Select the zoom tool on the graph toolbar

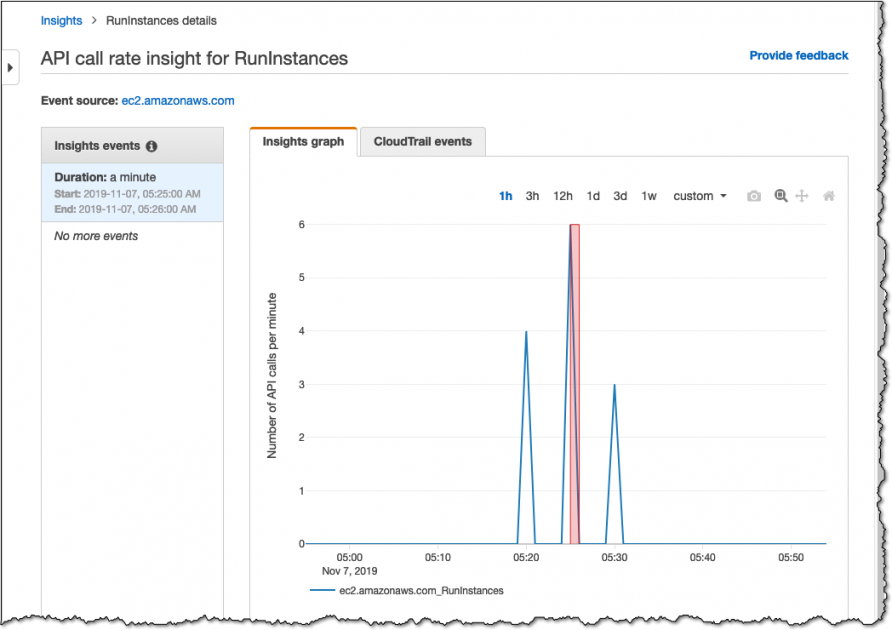click(x=779, y=195)
